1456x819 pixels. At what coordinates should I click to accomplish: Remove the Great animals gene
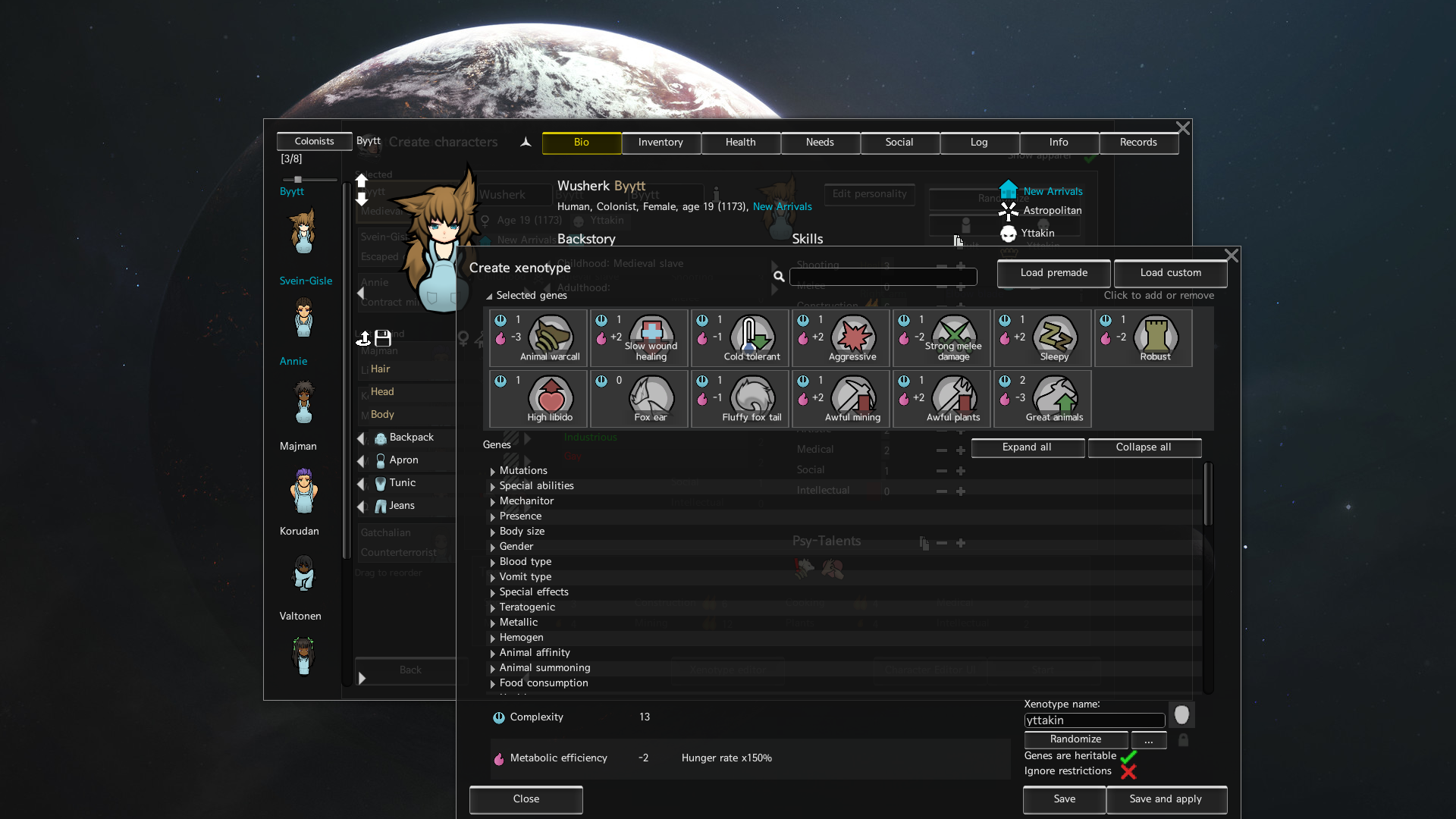click(x=1043, y=399)
